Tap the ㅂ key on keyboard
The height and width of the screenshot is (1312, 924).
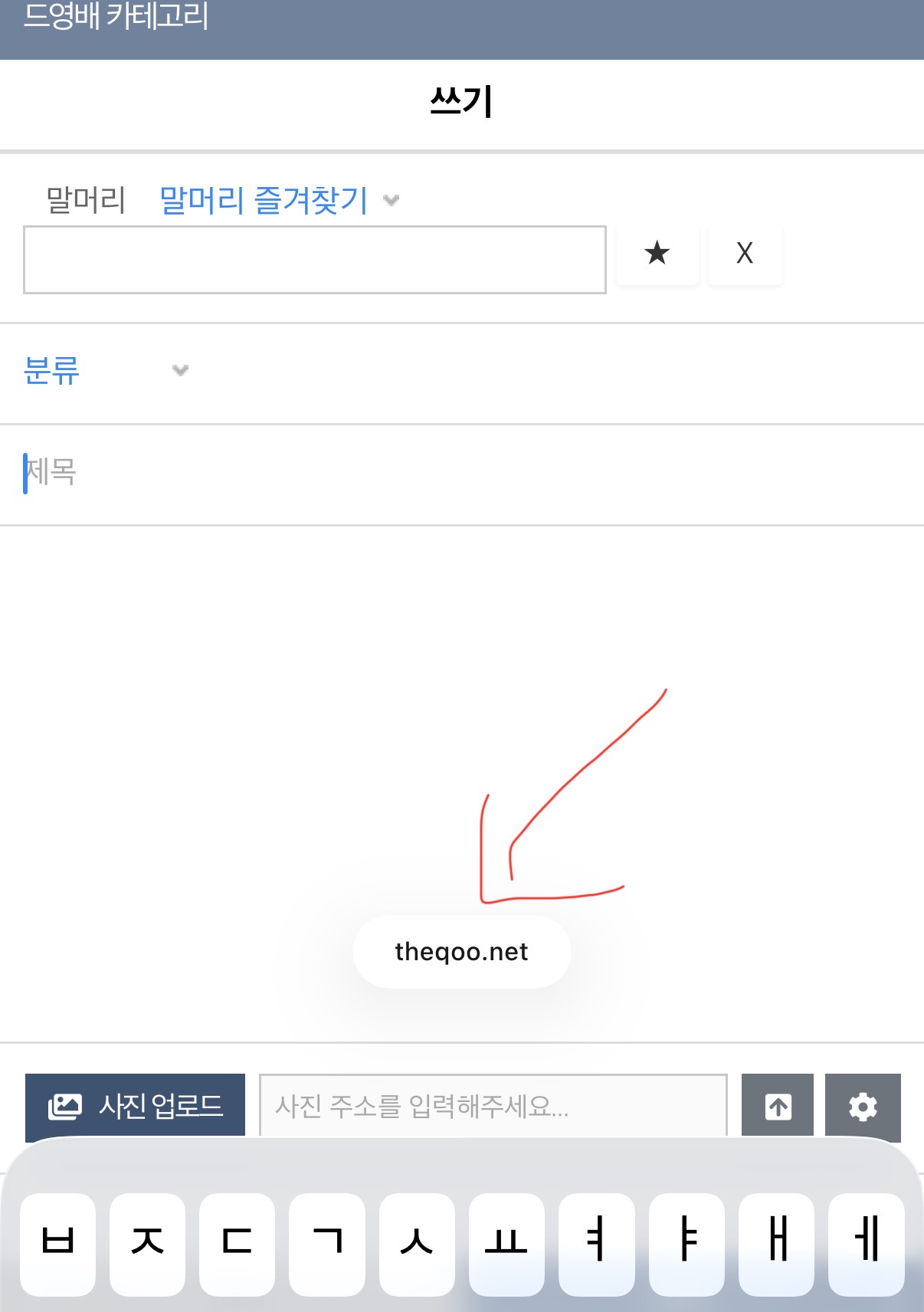point(58,1244)
